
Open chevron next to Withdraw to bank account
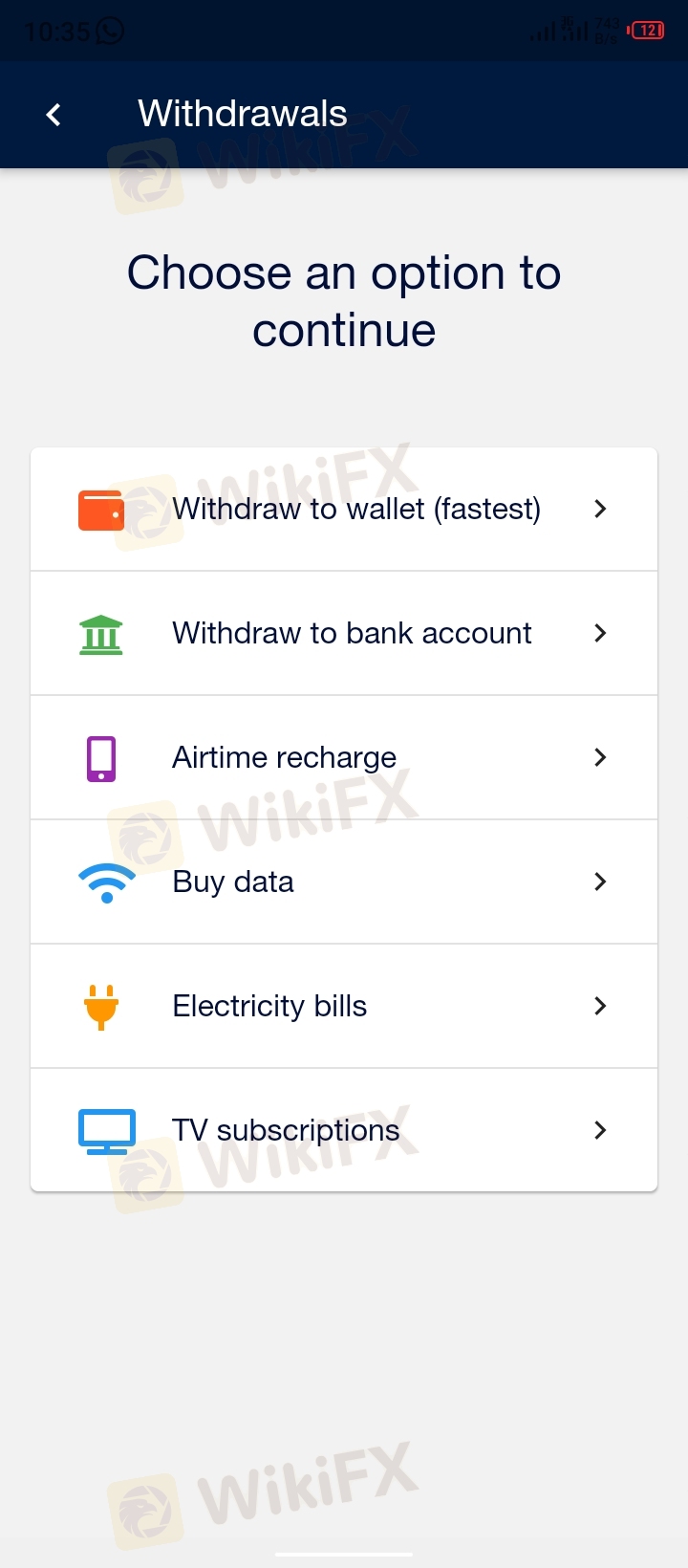point(600,634)
